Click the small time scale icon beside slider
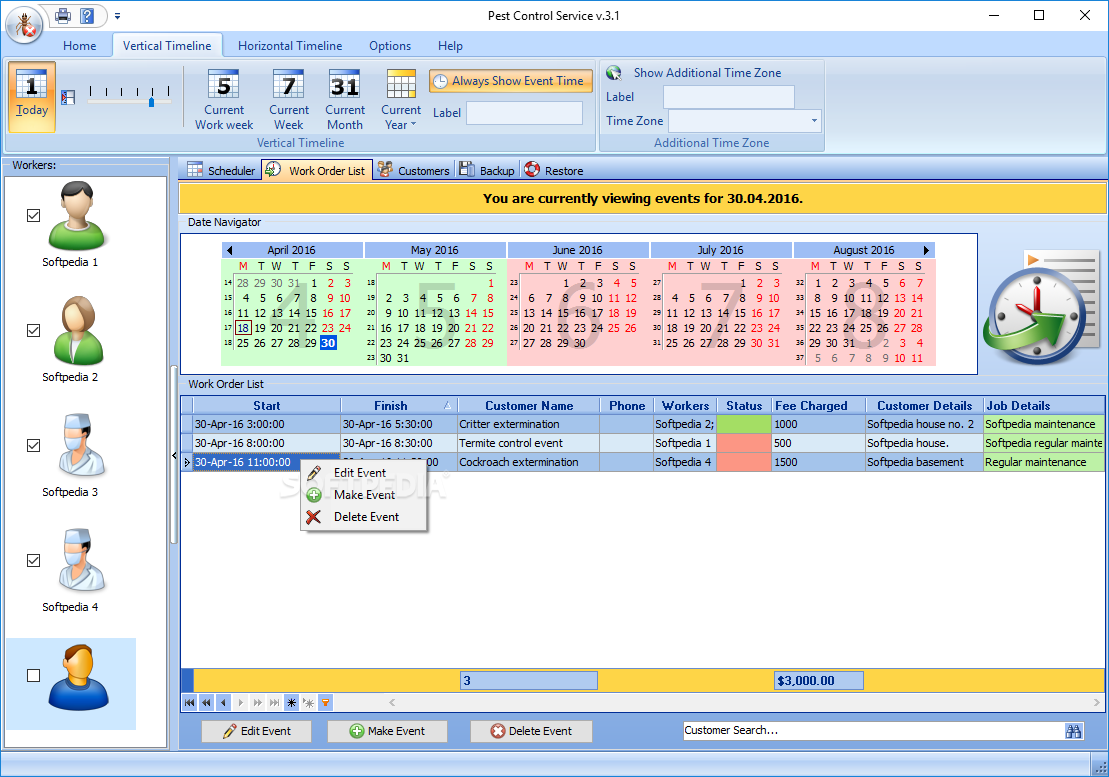 click(x=68, y=98)
